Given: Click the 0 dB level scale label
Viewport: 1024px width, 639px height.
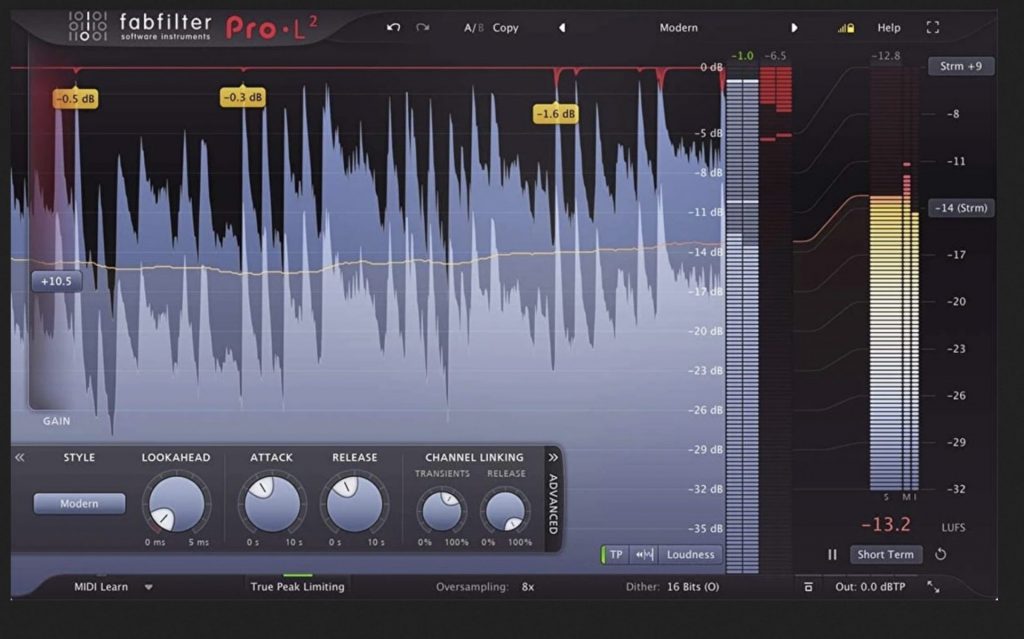Looking at the screenshot, I should [711, 67].
